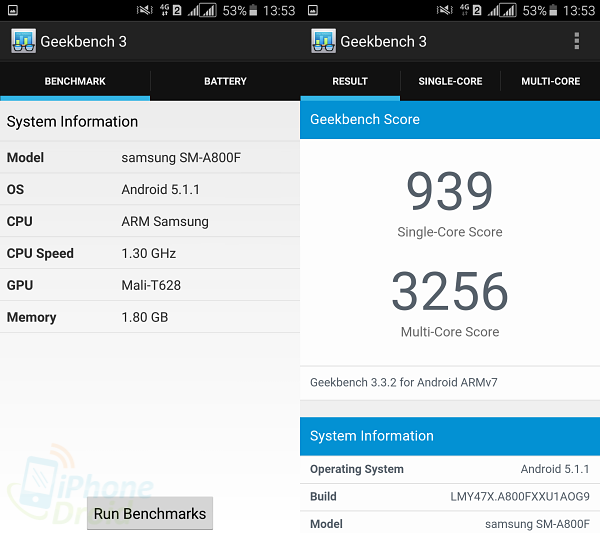The height and width of the screenshot is (533, 600).
Task: Tap the single-core score 939
Action: point(450,191)
